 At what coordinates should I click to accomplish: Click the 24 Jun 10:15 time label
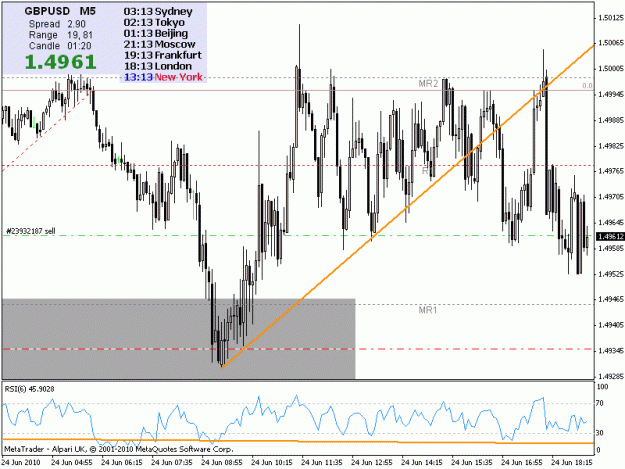click(272, 462)
